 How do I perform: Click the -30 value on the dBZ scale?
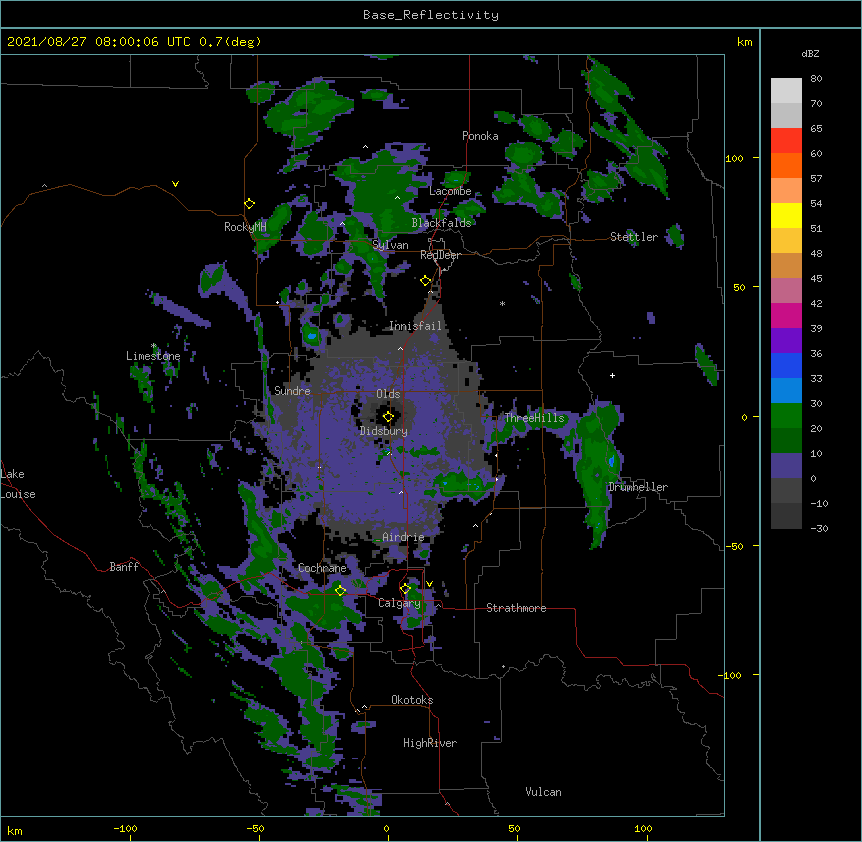click(x=819, y=529)
